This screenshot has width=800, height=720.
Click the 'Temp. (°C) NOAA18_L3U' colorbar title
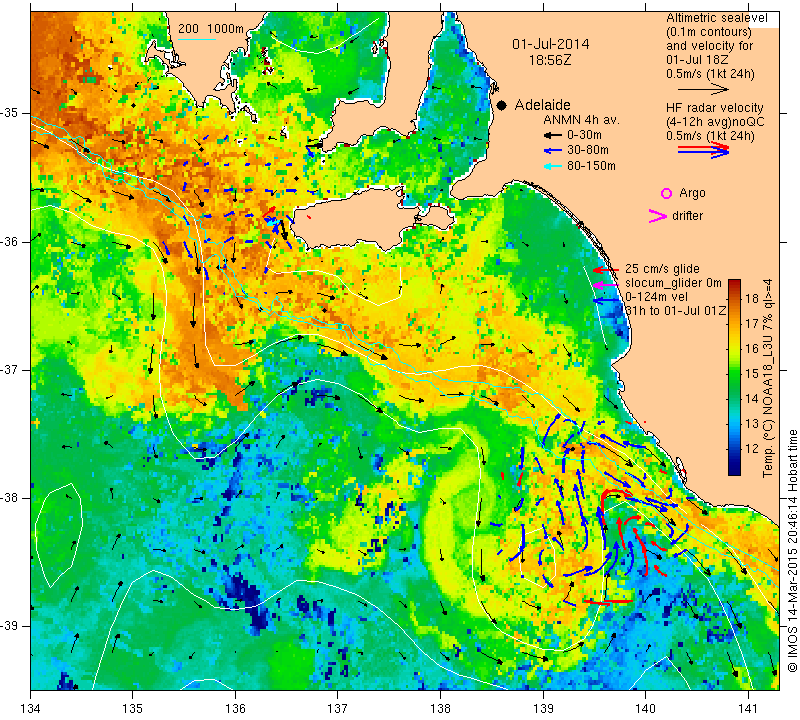(x=767, y=378)
